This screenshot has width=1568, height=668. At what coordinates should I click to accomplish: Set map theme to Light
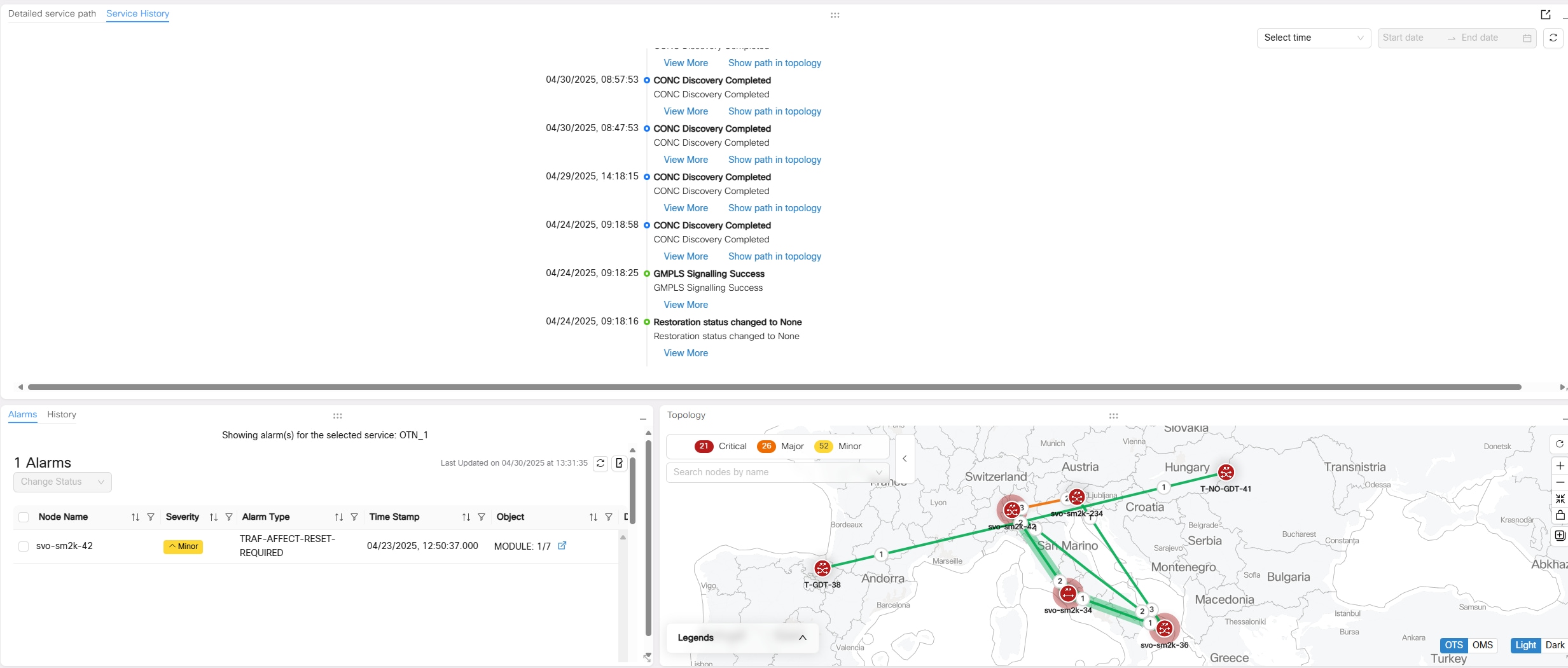click(x=1525, y=645)
